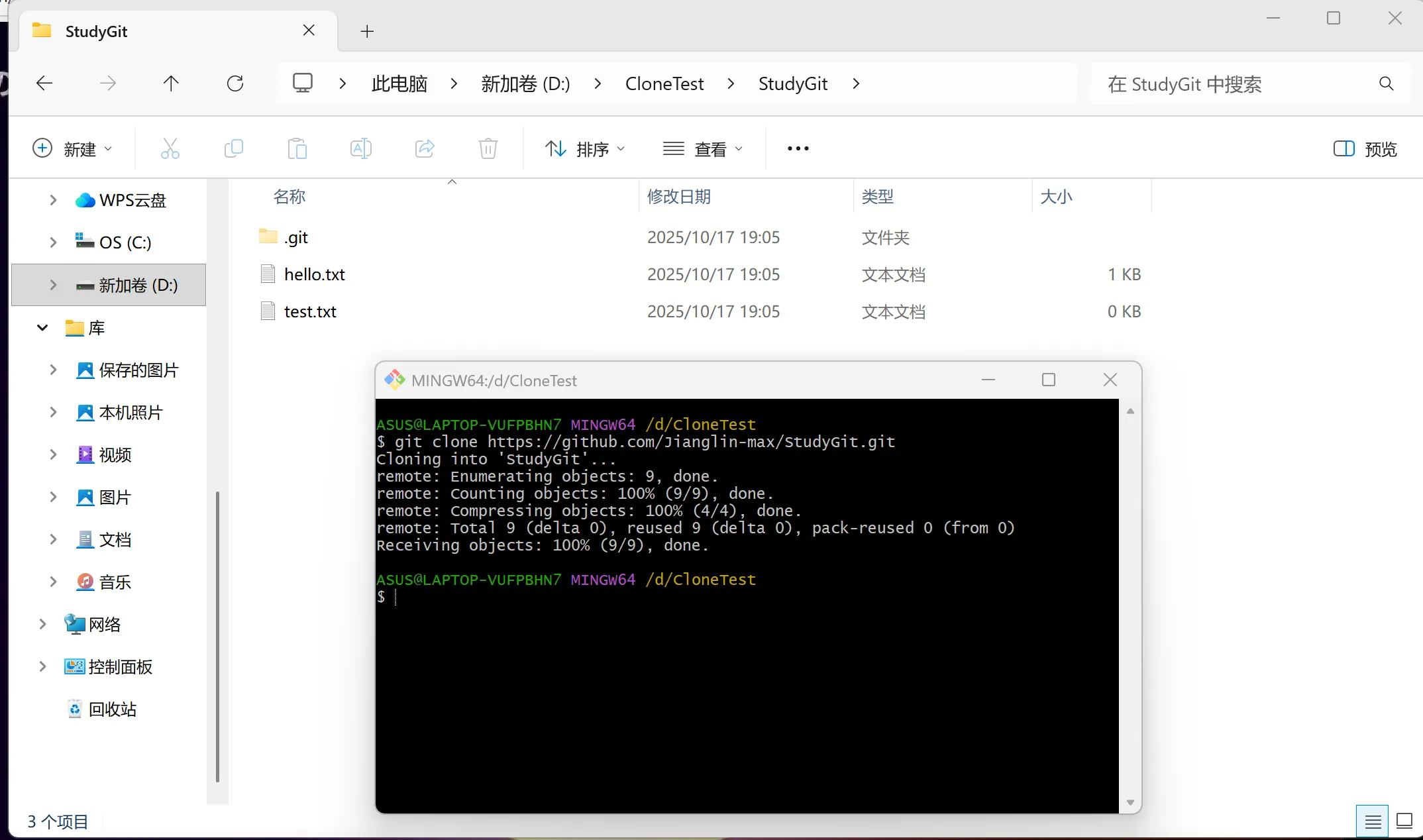The height and width of the screenshot is (840, 1423).
Task: Expand the WPS云盘 tree node
Action: pos(53,200)
